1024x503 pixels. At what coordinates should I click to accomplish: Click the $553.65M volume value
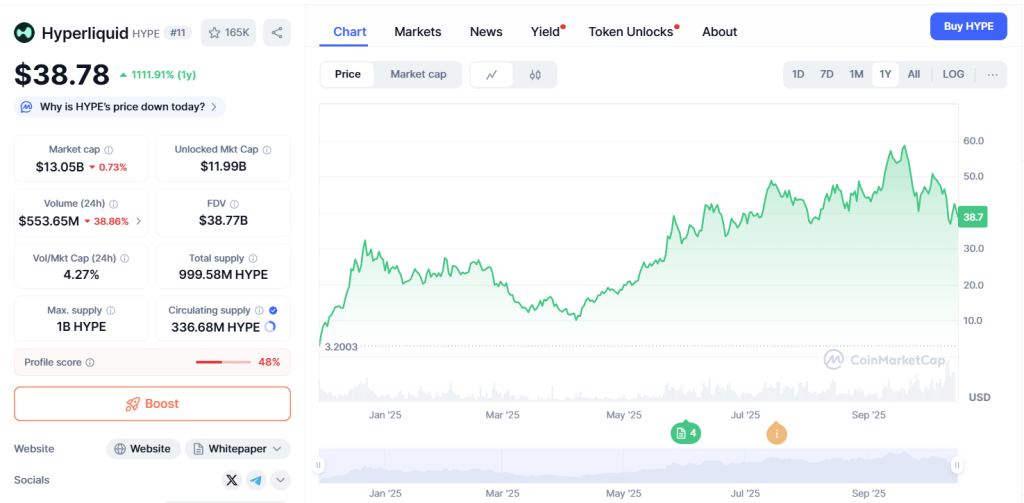click(x=50, y=221)
